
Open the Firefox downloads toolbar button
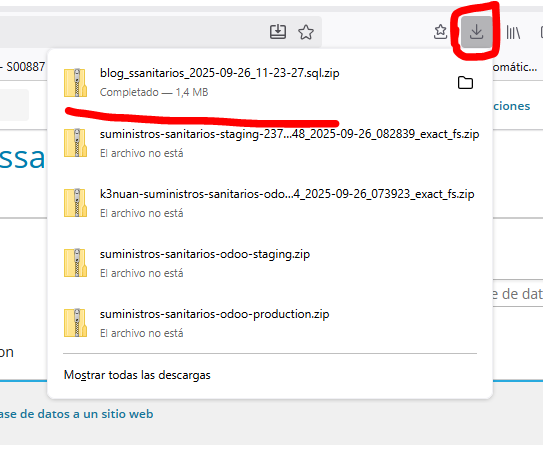(477, 32)
